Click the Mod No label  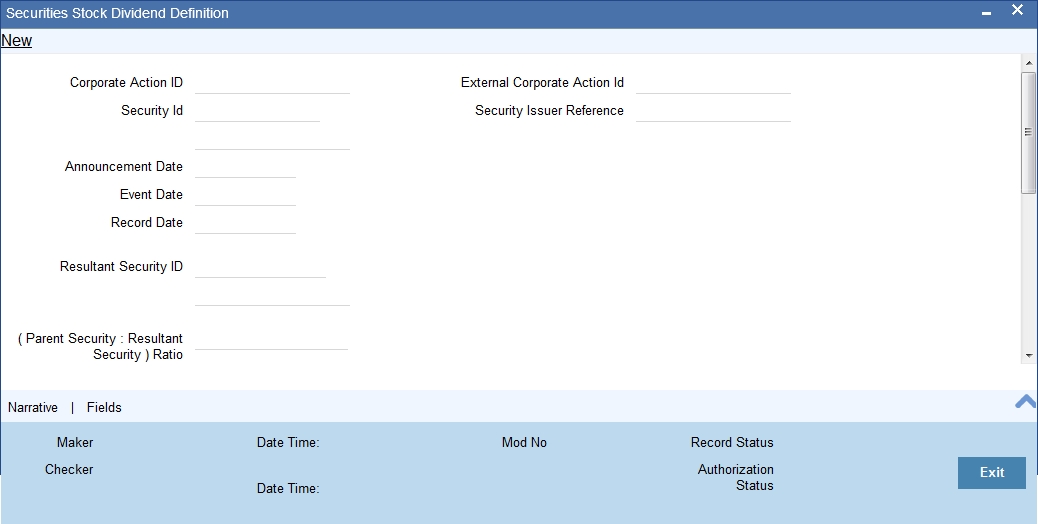click(524, 443)
